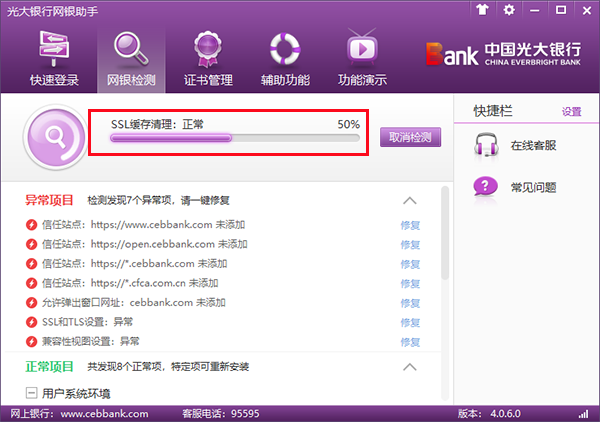Click 修复 link for *.cebbank.com
Screen dimensions: 600x422
(x=410, y=264)
